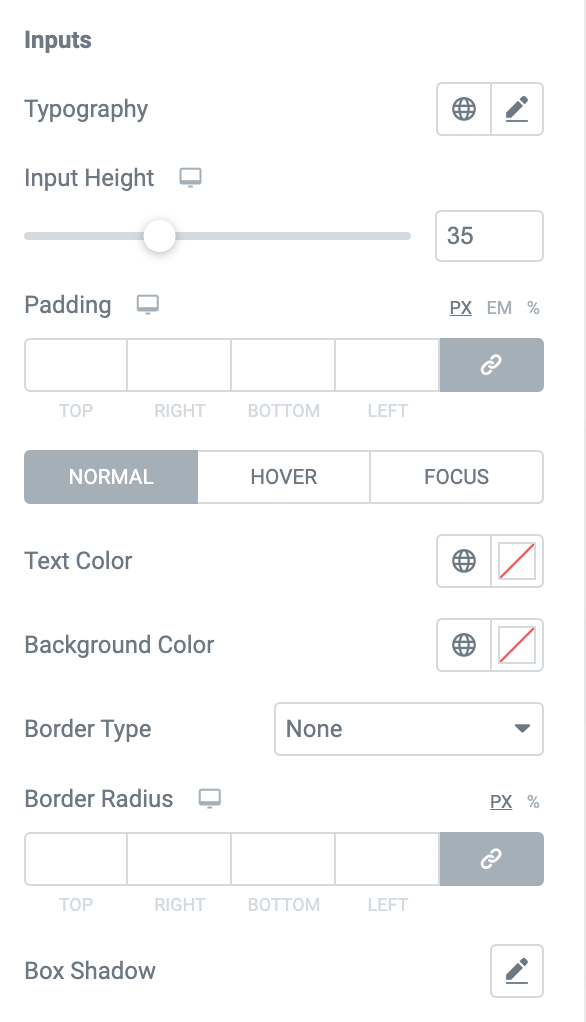Click the Border Radius responsive desktop icon
The image size is (586, 1022).
(x=208, y=798)
